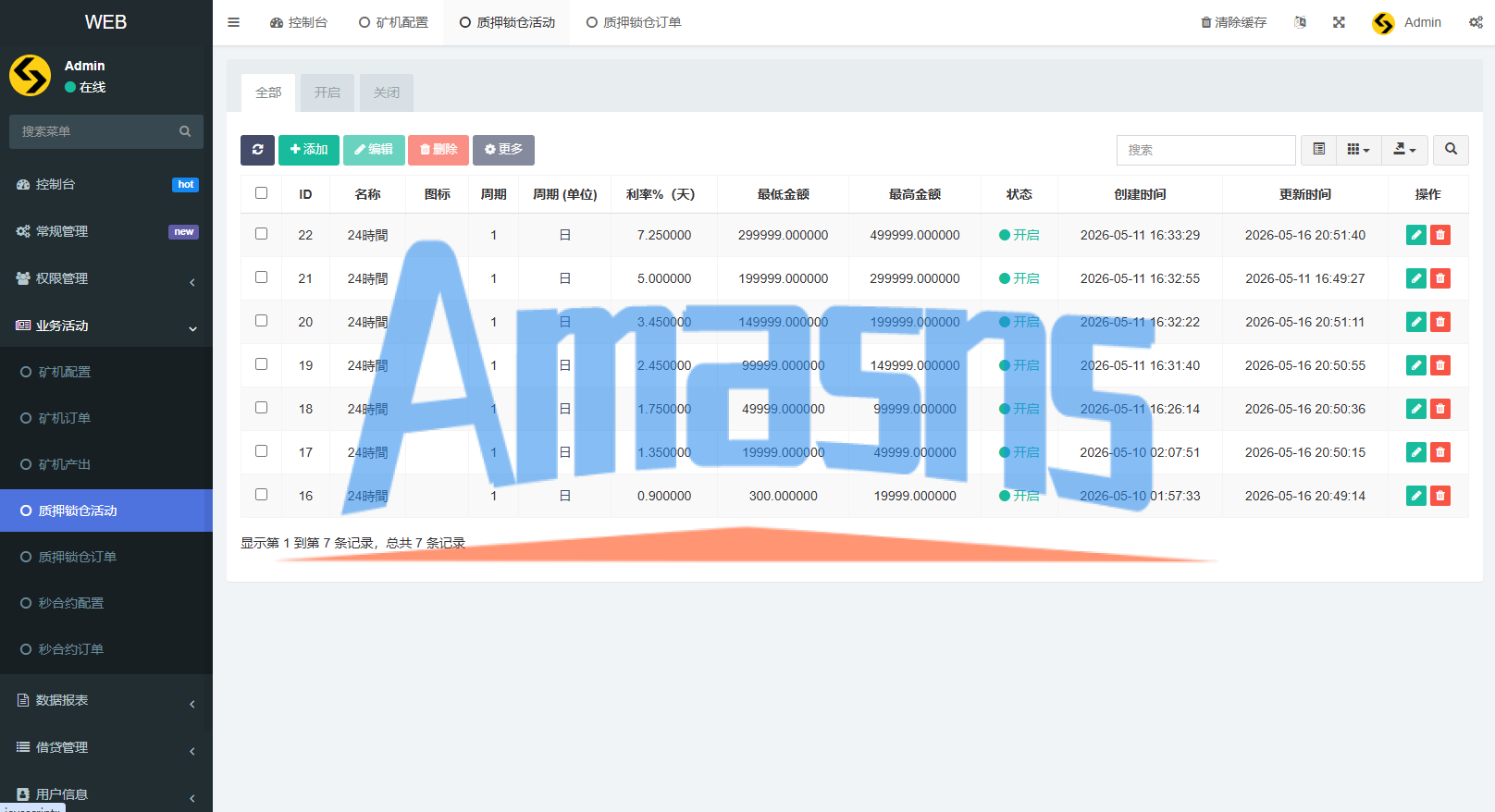Expand the 权限管理 sidebar menu

[x=106, y=278]
